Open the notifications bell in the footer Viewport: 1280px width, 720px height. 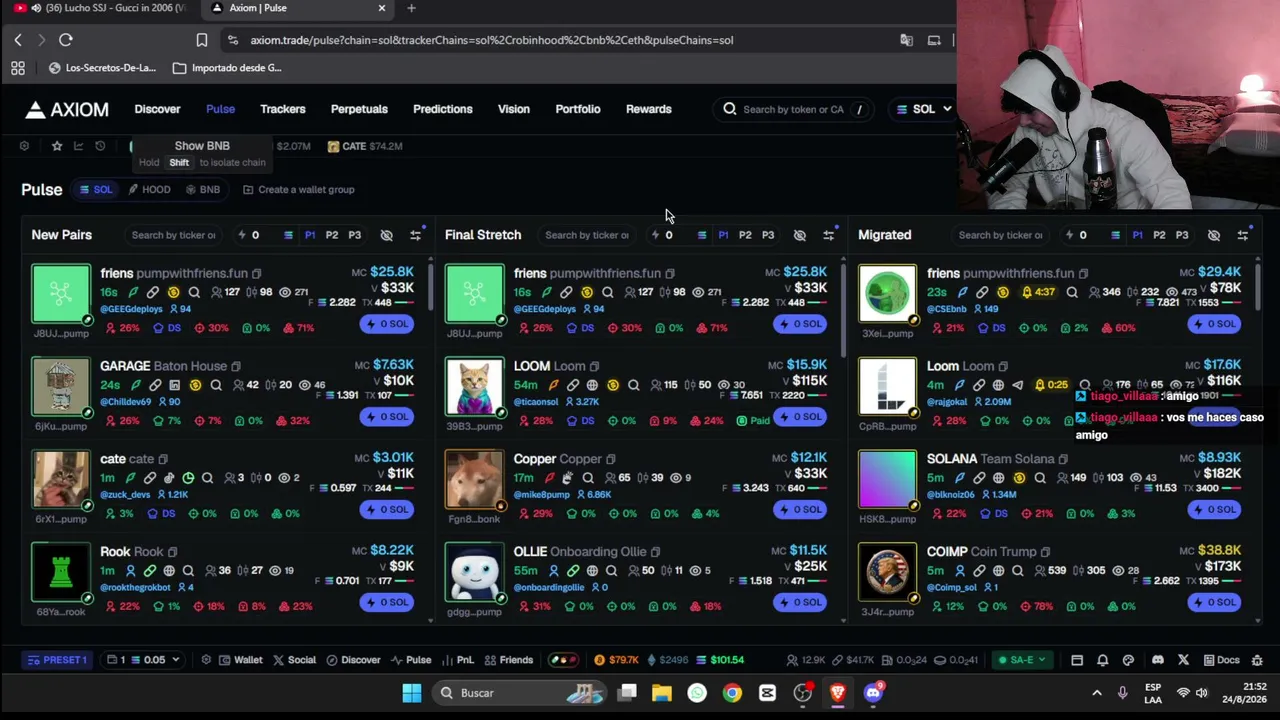click(1102, 660)
